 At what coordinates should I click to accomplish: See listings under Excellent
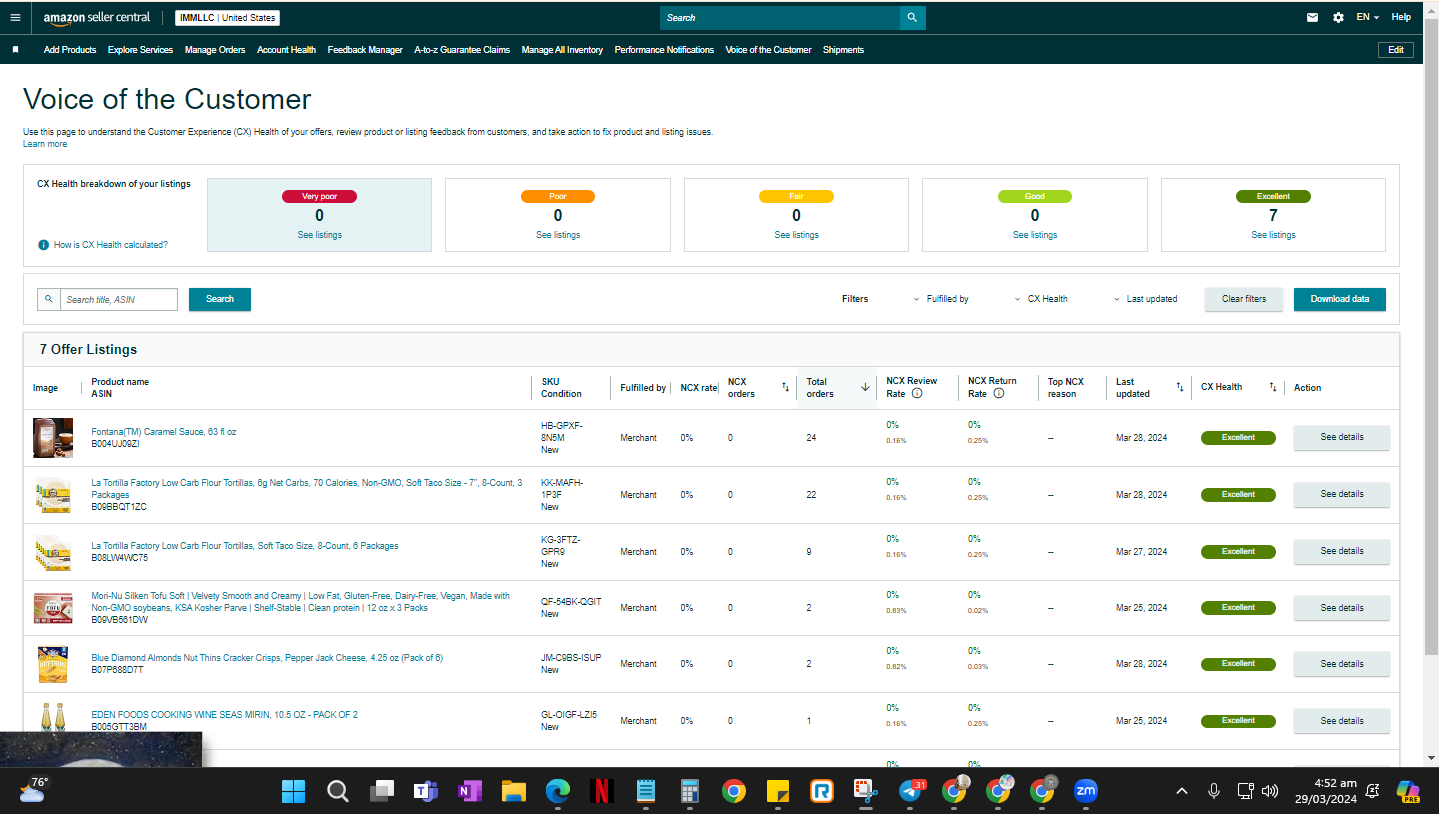click(1273, 235)
